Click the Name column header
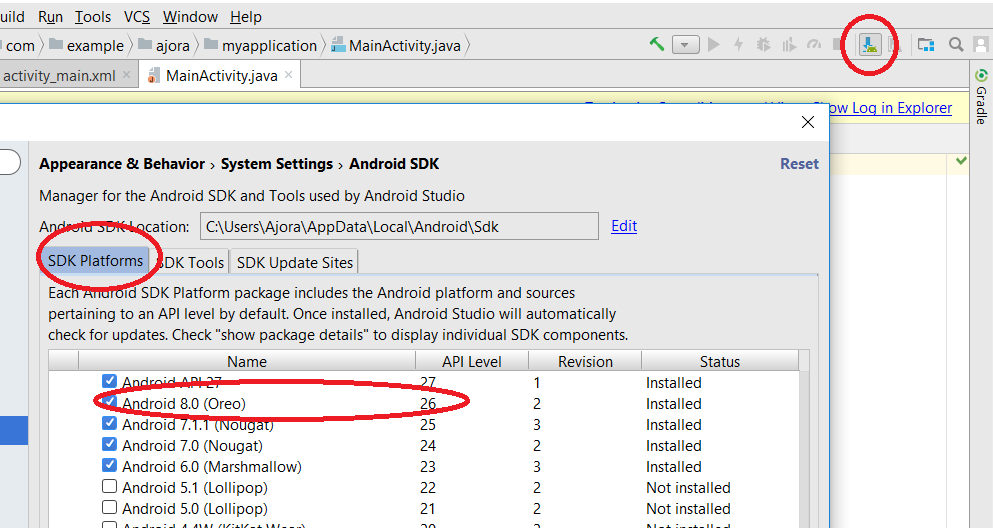The height and width of the screenshot is (528, 993). (247, 361)
